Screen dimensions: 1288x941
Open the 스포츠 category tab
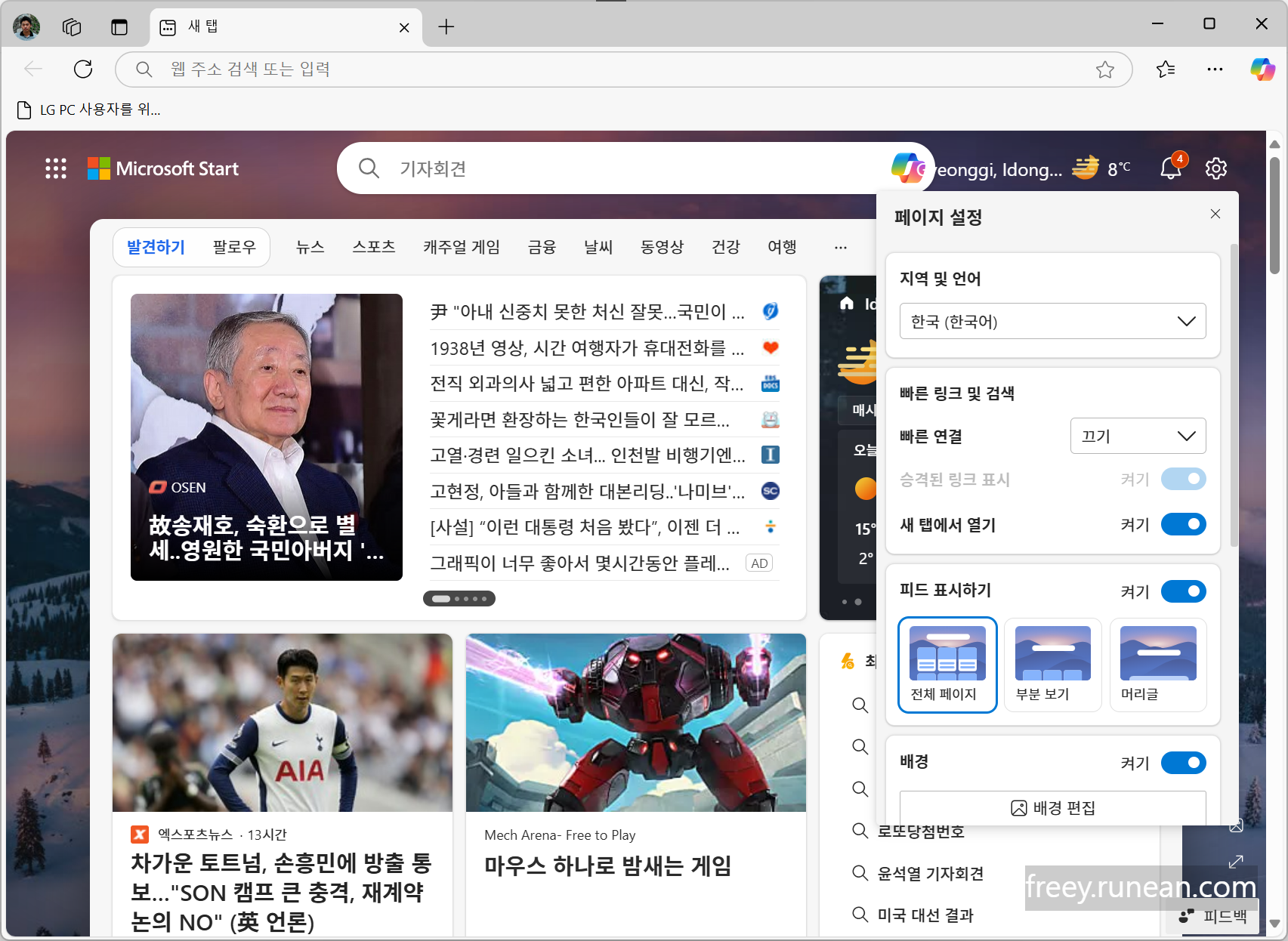pos(374,247)
